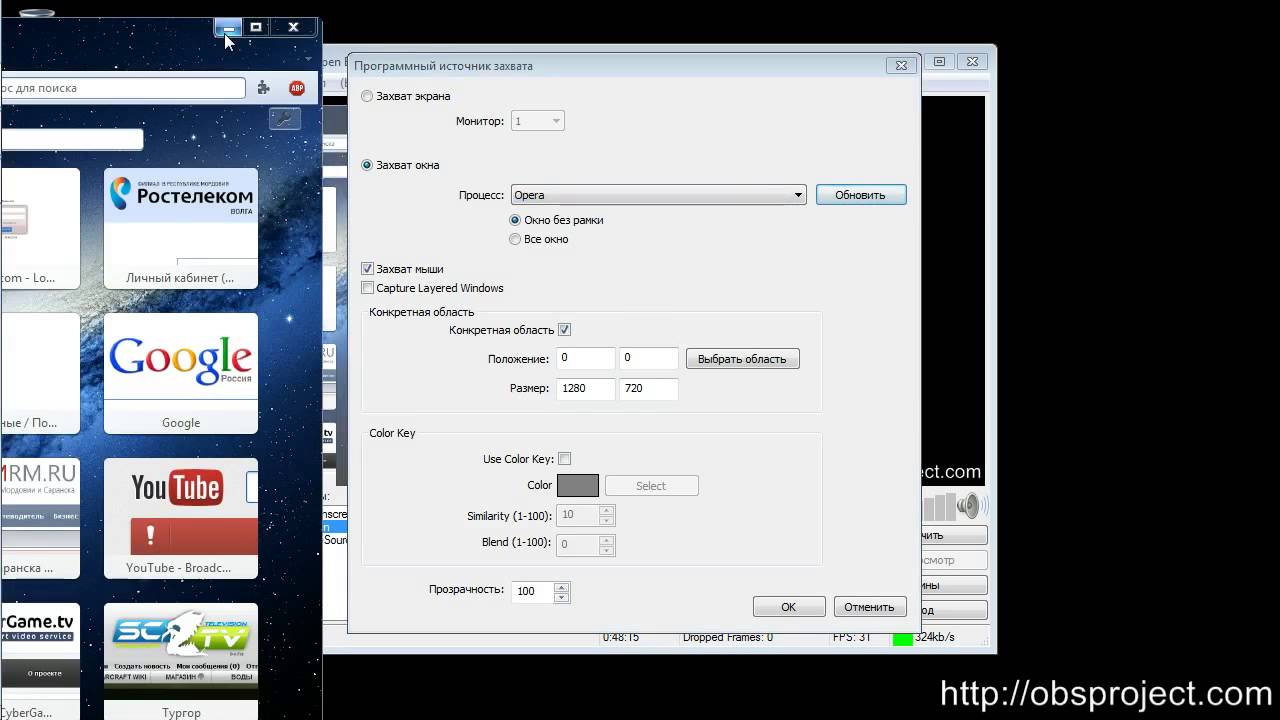This screenshot has height=720, width=1280.
Task: Click the wrench settings icon in Opera
Action: point(285,118)
